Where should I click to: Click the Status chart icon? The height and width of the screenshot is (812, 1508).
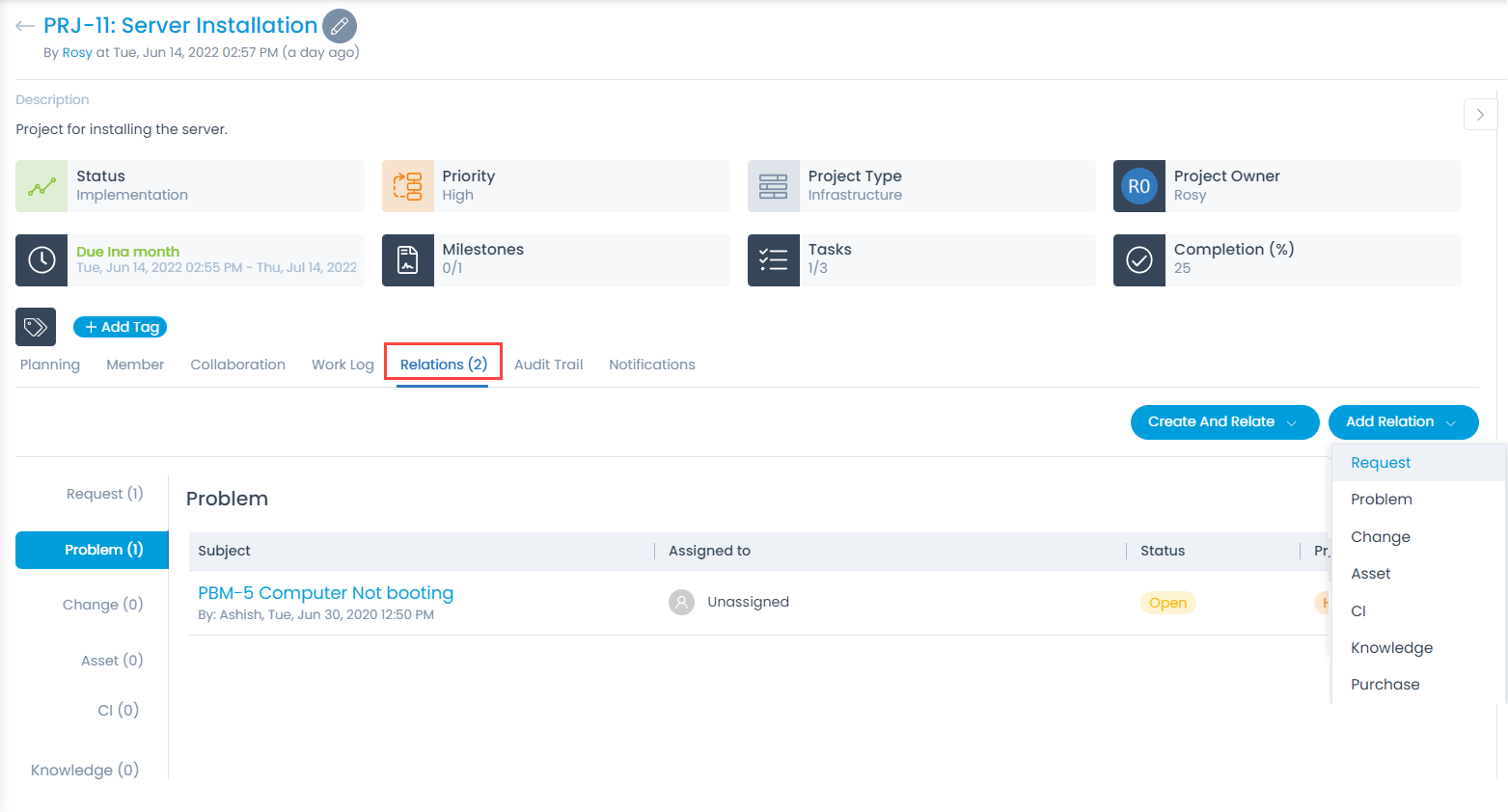tap(41, 186)
